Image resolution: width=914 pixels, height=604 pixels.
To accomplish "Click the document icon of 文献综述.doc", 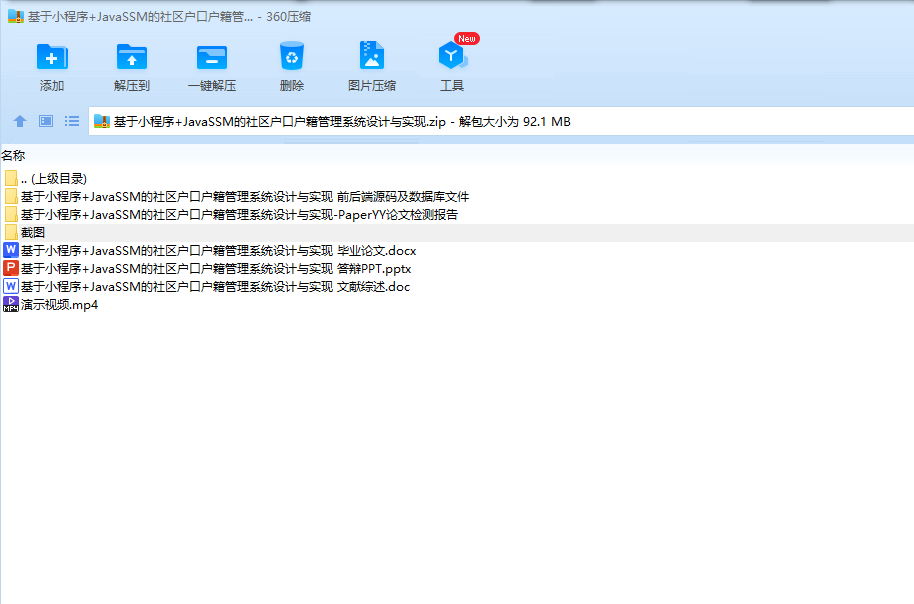I will coord(10,286).
